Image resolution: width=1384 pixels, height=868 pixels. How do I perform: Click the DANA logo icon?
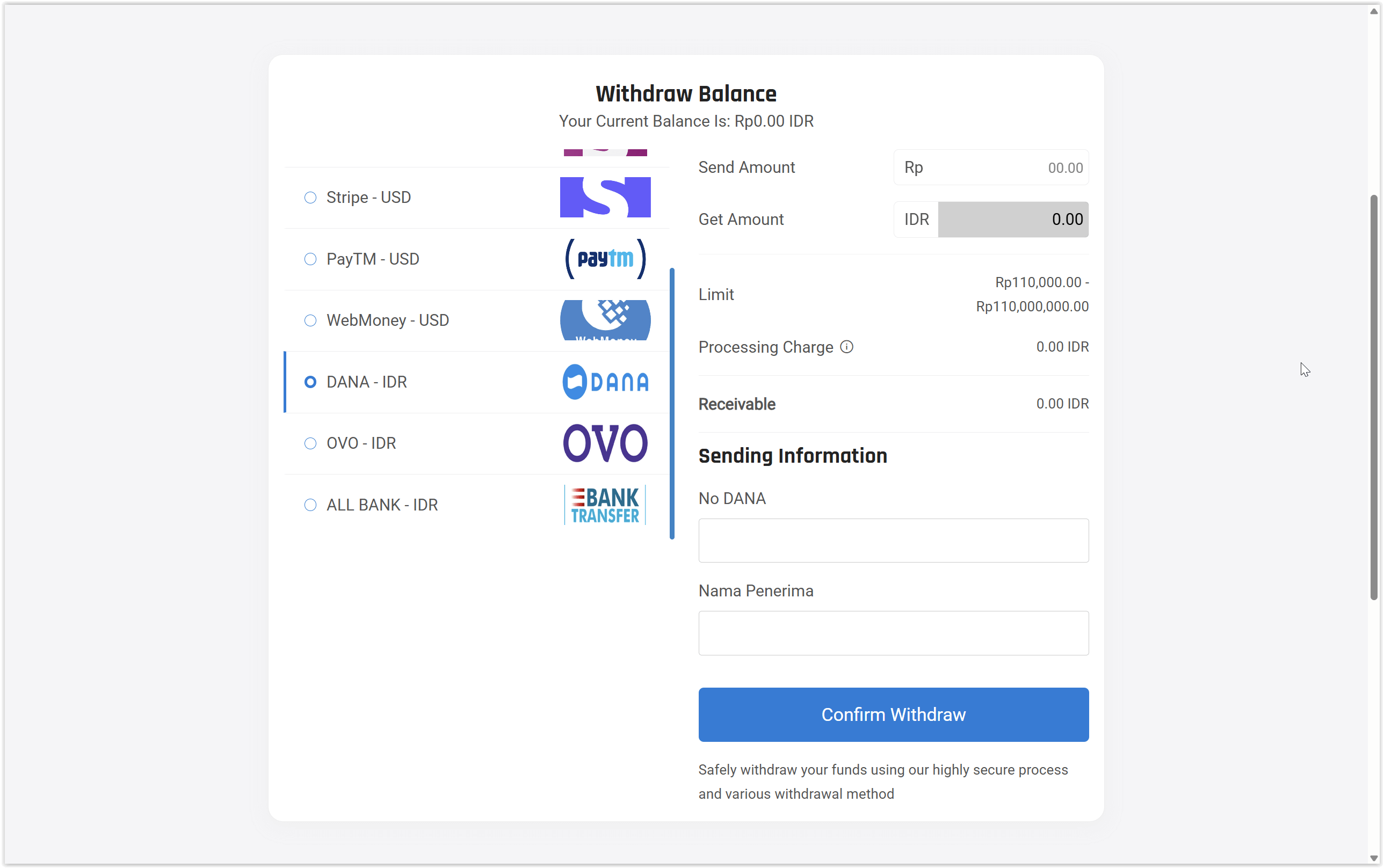[x=605, y=382]
